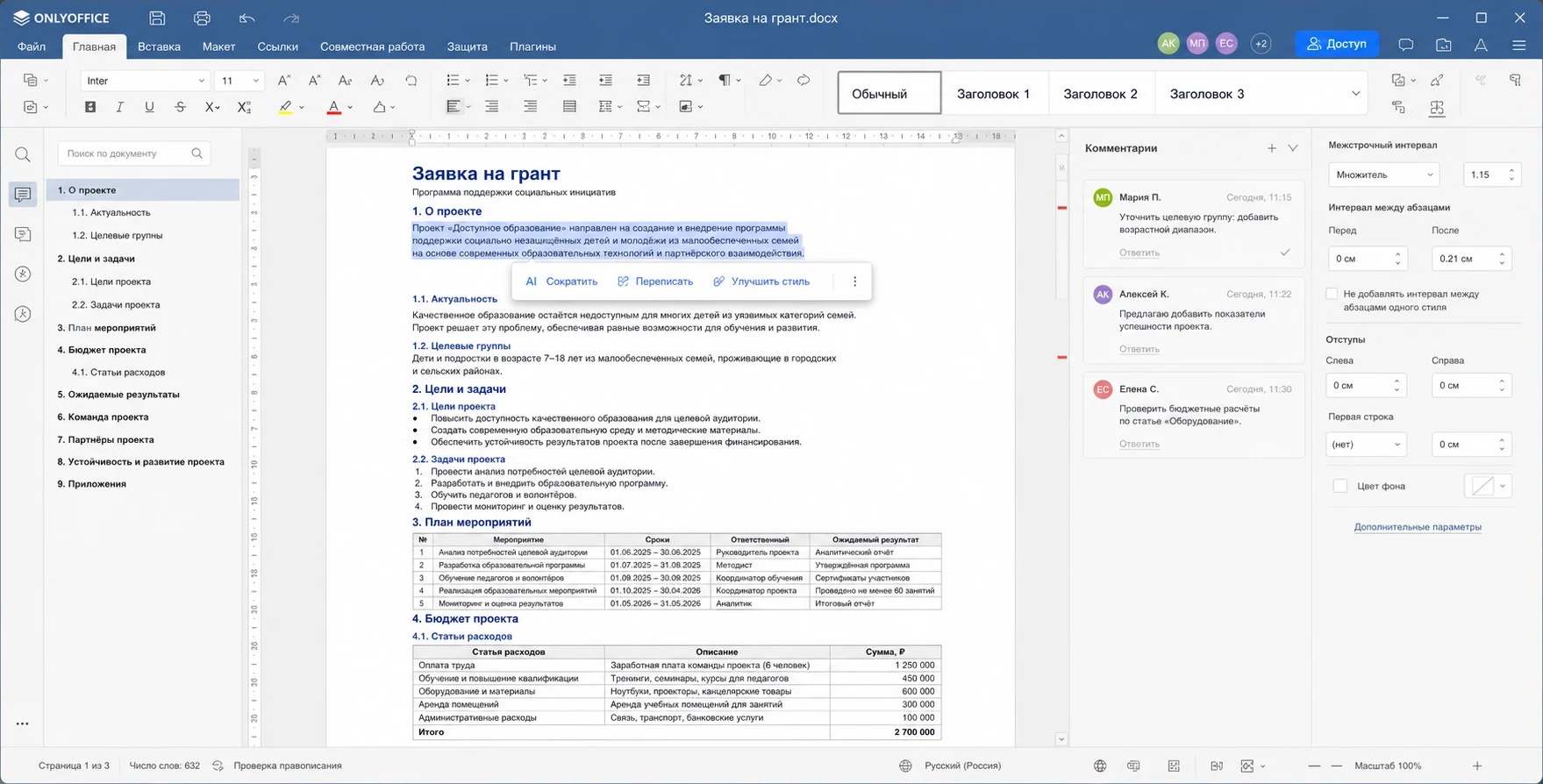Apply the Заголовок 2 style
This screenshot has height=784, width=1543.
[x=1100, y=94]
